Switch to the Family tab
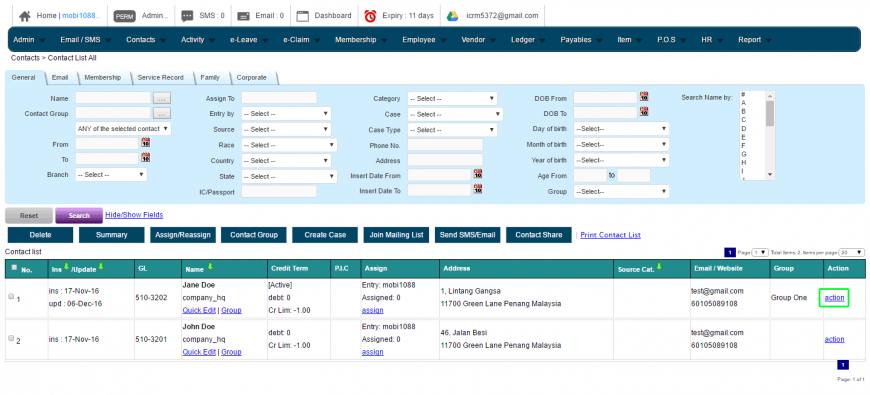The height and width of the screenshot is (395, 870). (210, 78)
